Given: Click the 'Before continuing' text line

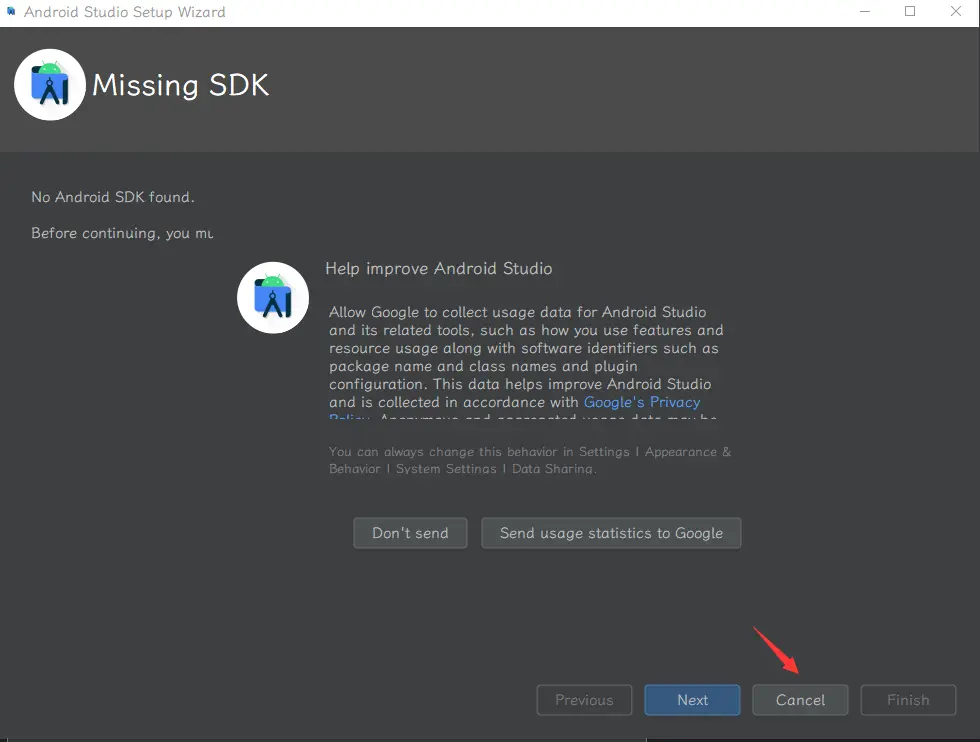Looking at the screenshot, I should click(122, 233).
